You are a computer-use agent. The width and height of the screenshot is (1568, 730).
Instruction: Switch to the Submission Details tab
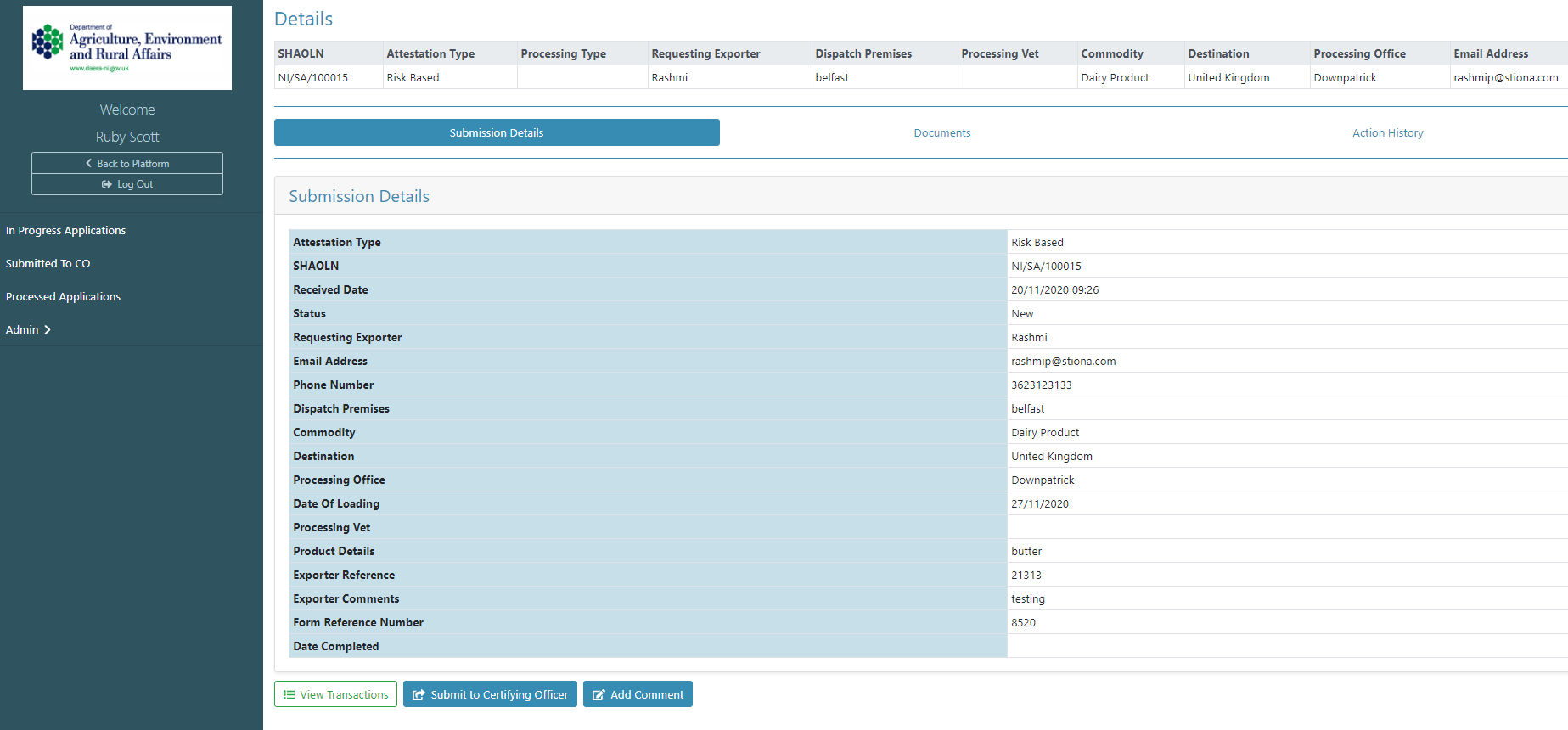497,132
